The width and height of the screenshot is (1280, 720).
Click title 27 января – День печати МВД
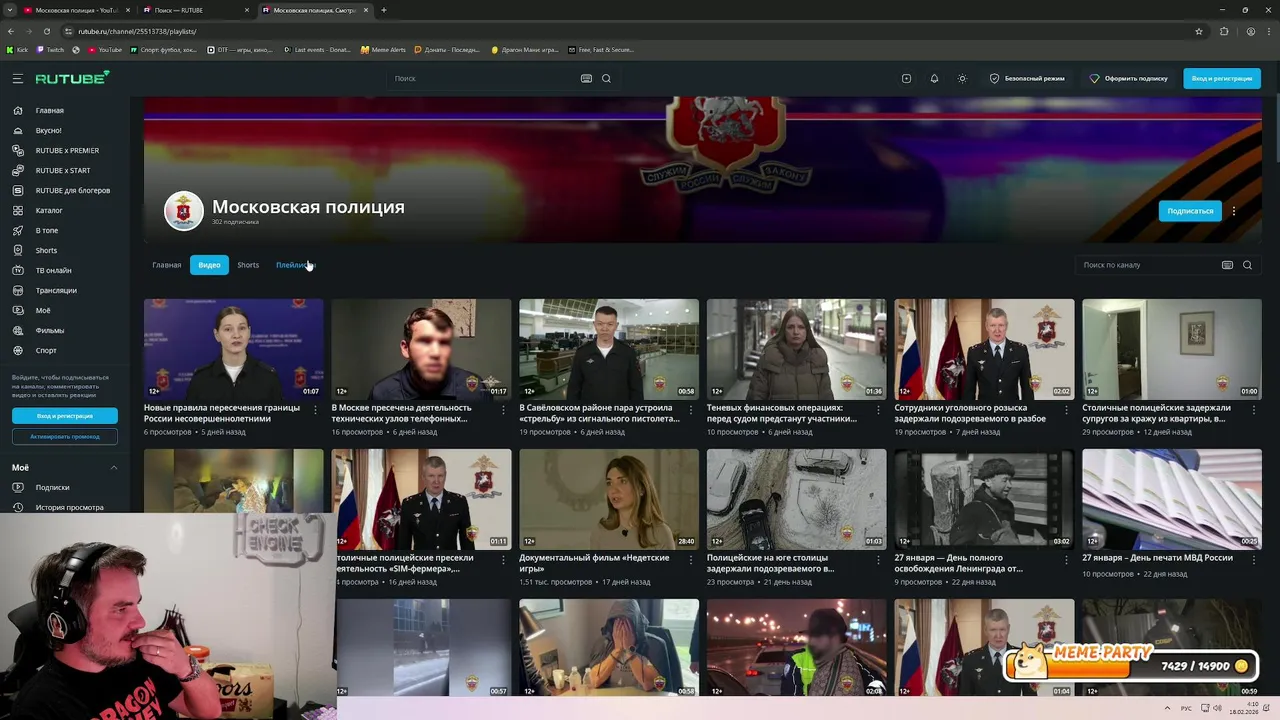(1157, 558)
